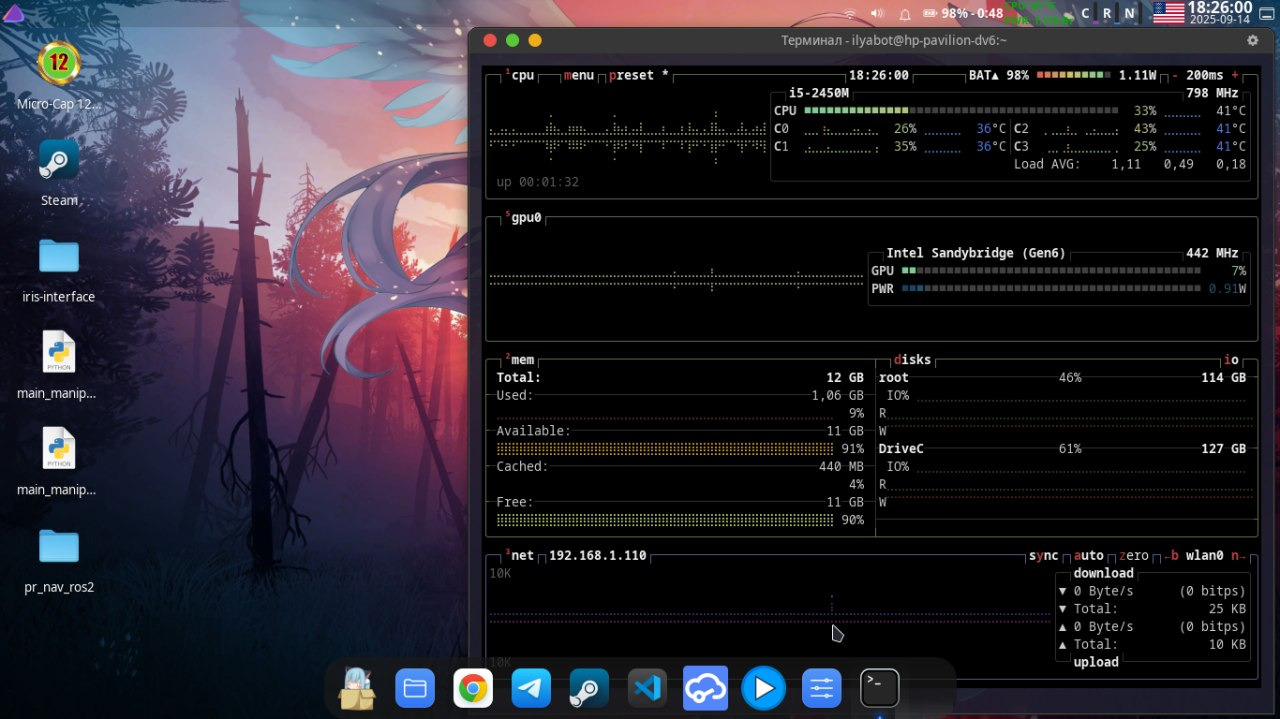Click the preset option in btop
The image size is (1280, 719).
point(631,76)
